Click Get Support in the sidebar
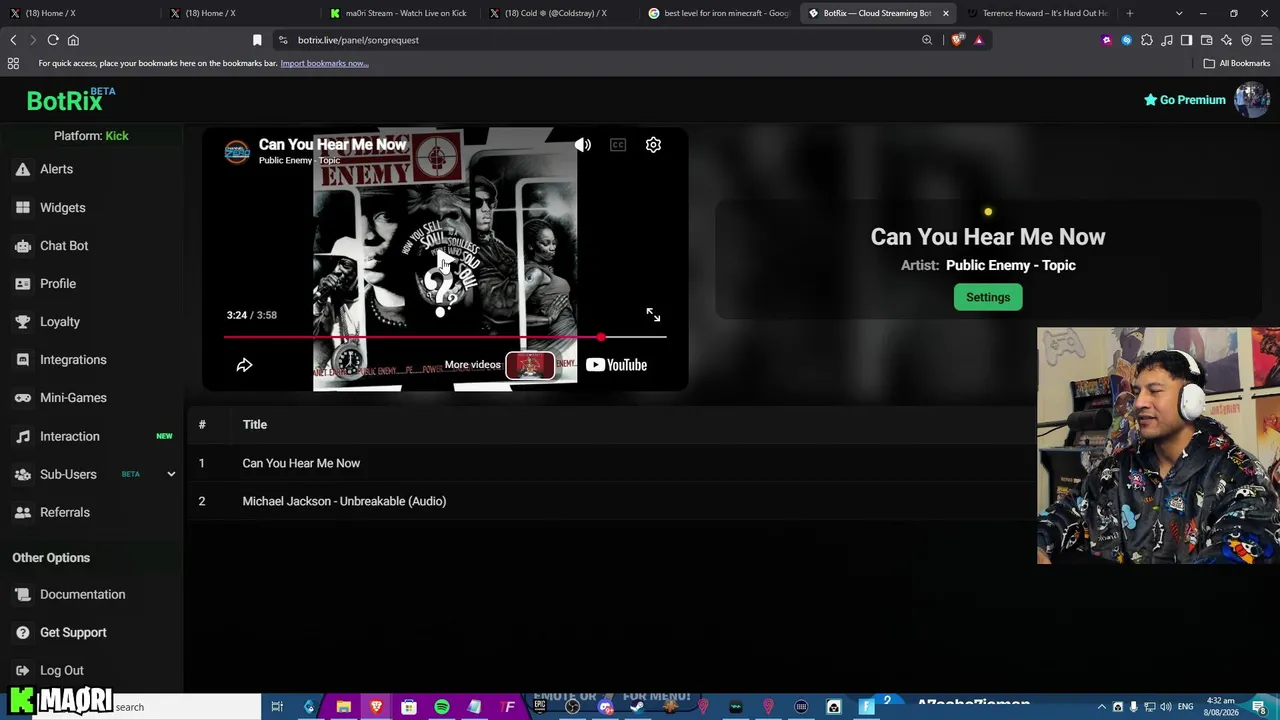 91,632
